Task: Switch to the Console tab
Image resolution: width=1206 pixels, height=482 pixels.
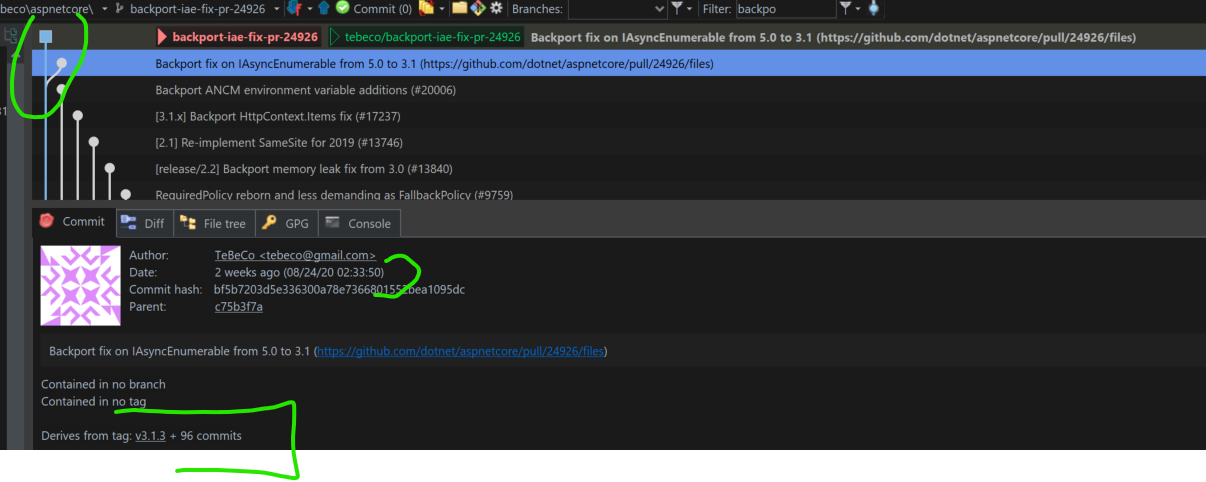Action: point(359,223)
